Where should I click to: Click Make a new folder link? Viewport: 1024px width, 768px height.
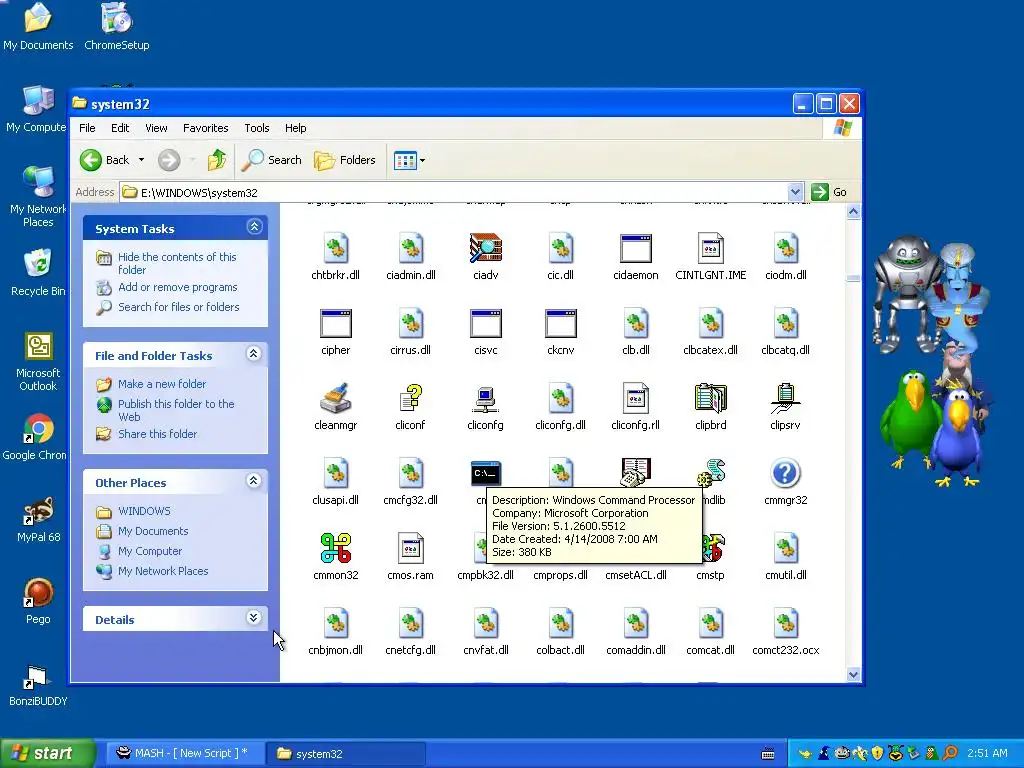click(x=162, y=384)
